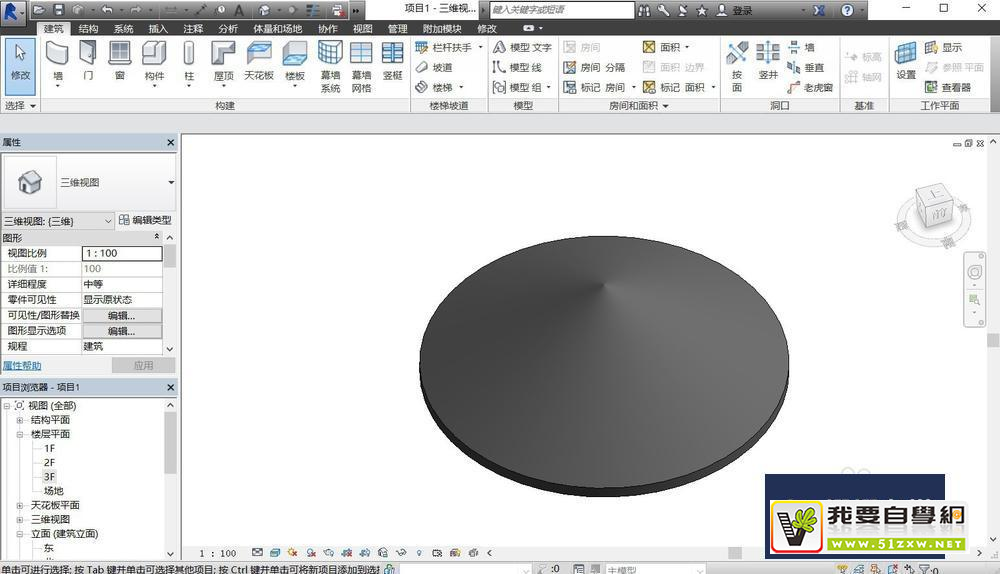Toggle Show work plane (显示)

tap(943, 47)
